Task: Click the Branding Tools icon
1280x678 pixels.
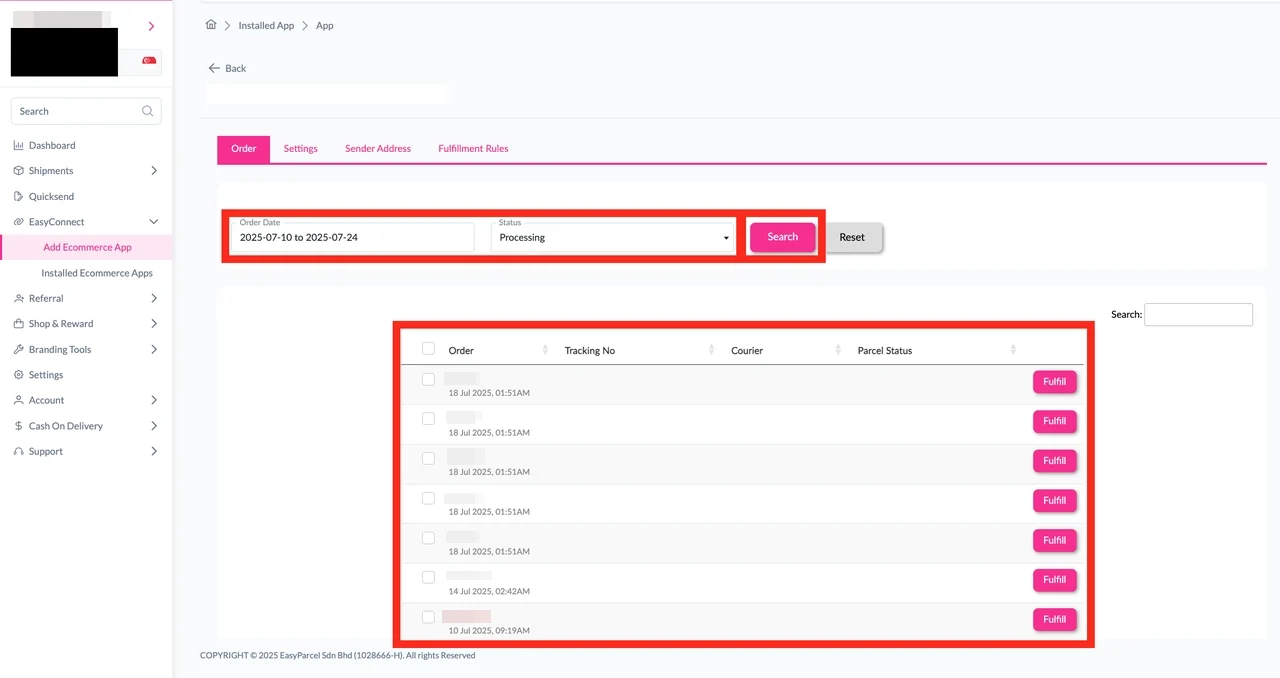Action: 21,349
